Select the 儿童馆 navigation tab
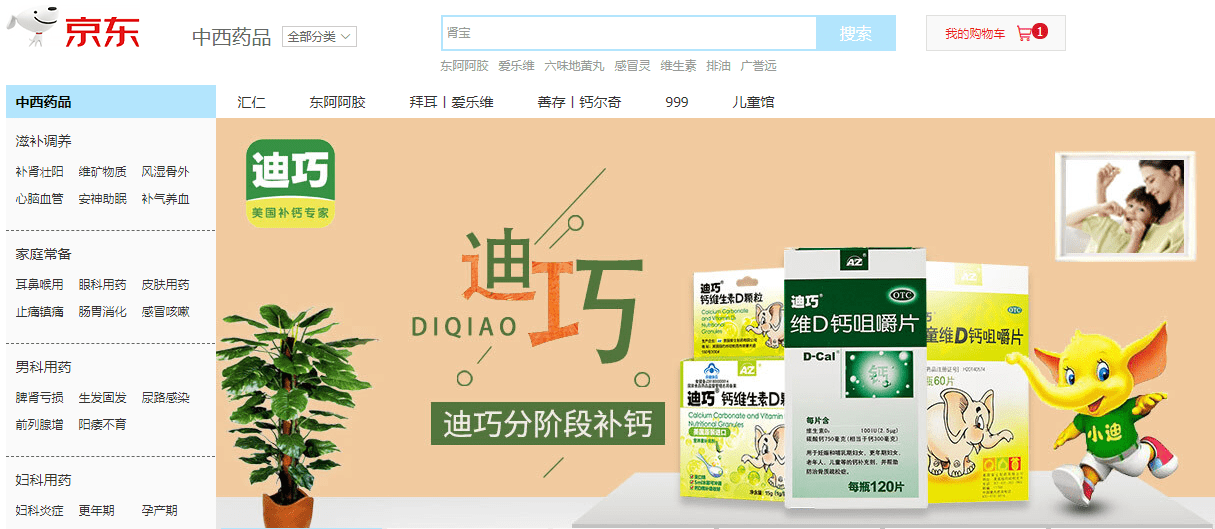The width and height of the screenshot is (1215, 529). 753,102
